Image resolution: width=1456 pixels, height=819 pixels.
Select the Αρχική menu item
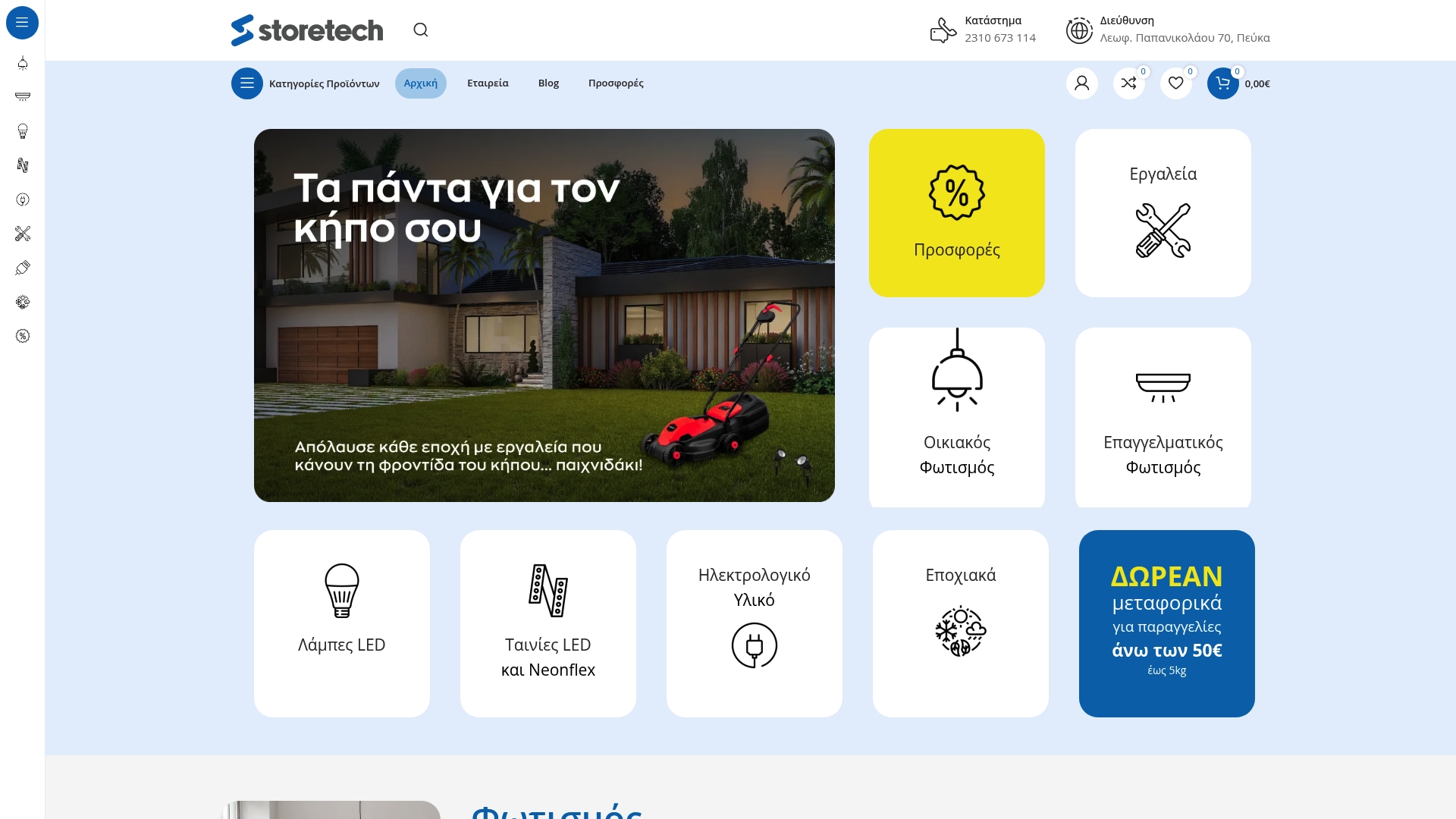pyautogui.click(x=421, y=83)
